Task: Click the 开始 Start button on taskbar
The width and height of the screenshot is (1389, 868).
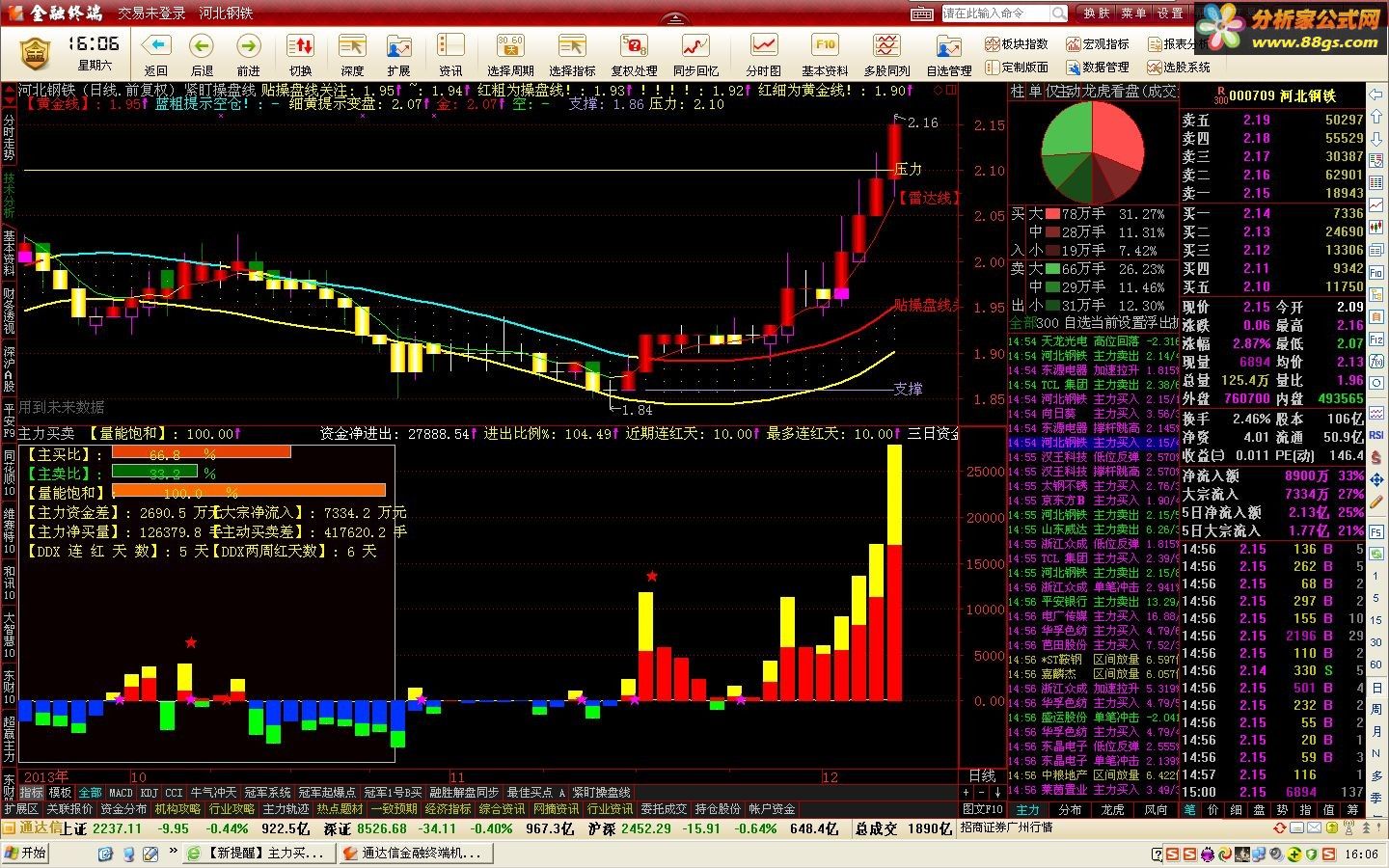Action: (27, 853)
